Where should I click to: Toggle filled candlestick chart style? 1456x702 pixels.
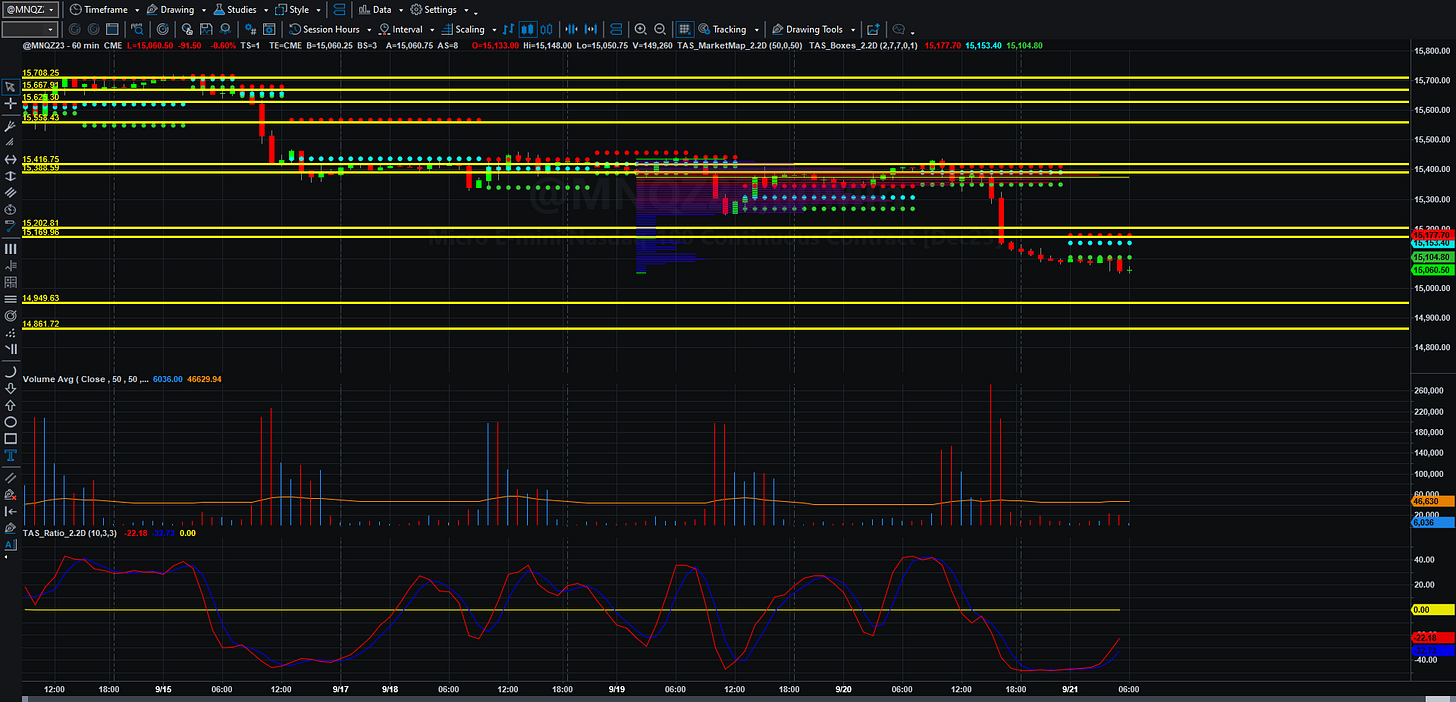529,29
